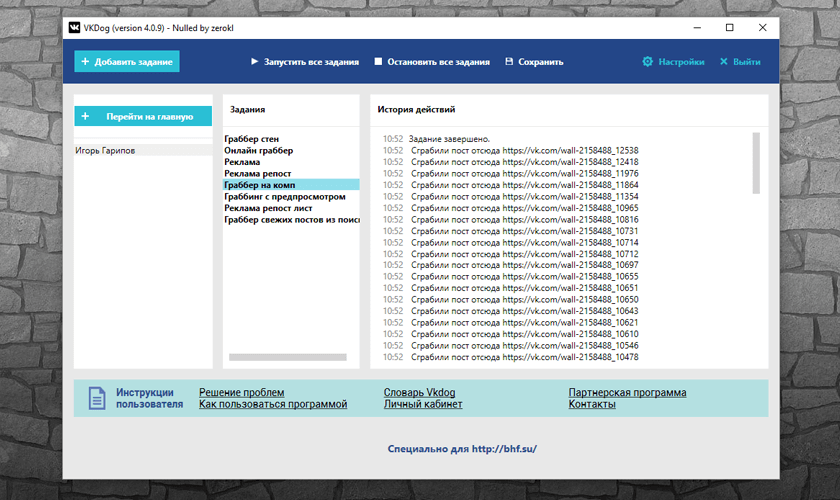Open Настройки settings
Screen dimensions: 840x500
(x=673, y=62)
